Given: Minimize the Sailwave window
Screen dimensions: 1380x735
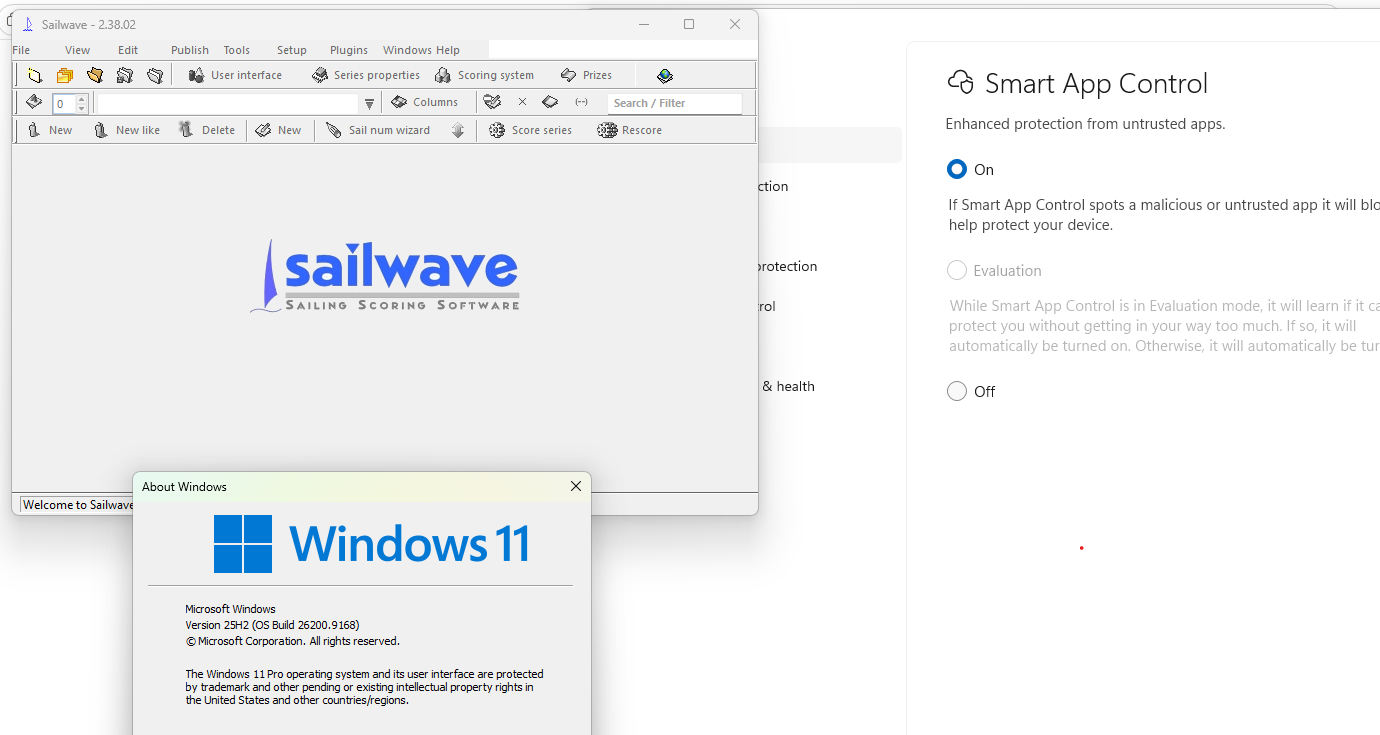Looking at the screenshot, I should pos(643,24).
